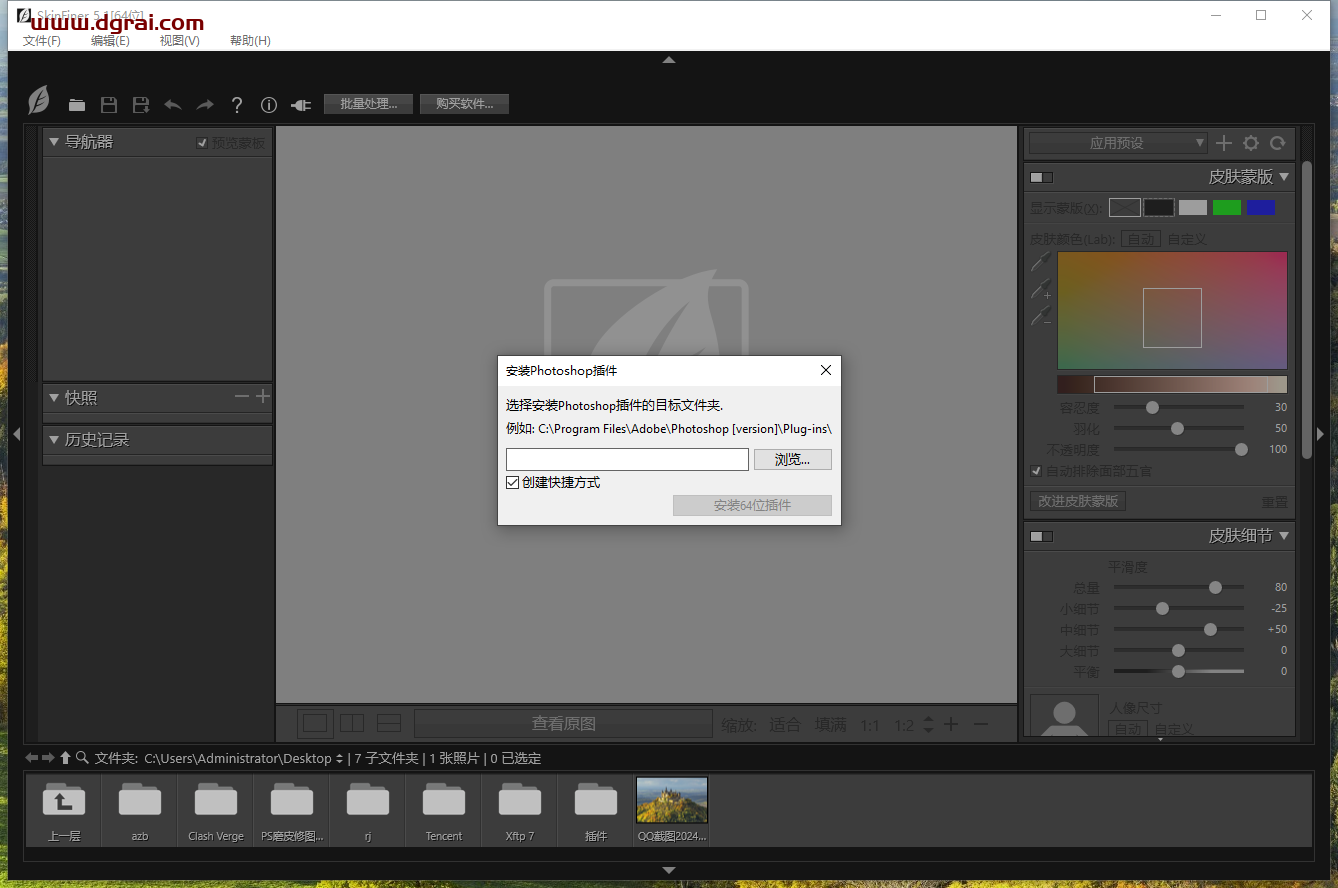
Task: Open help with the question mark icon
Action: (237, 105)
